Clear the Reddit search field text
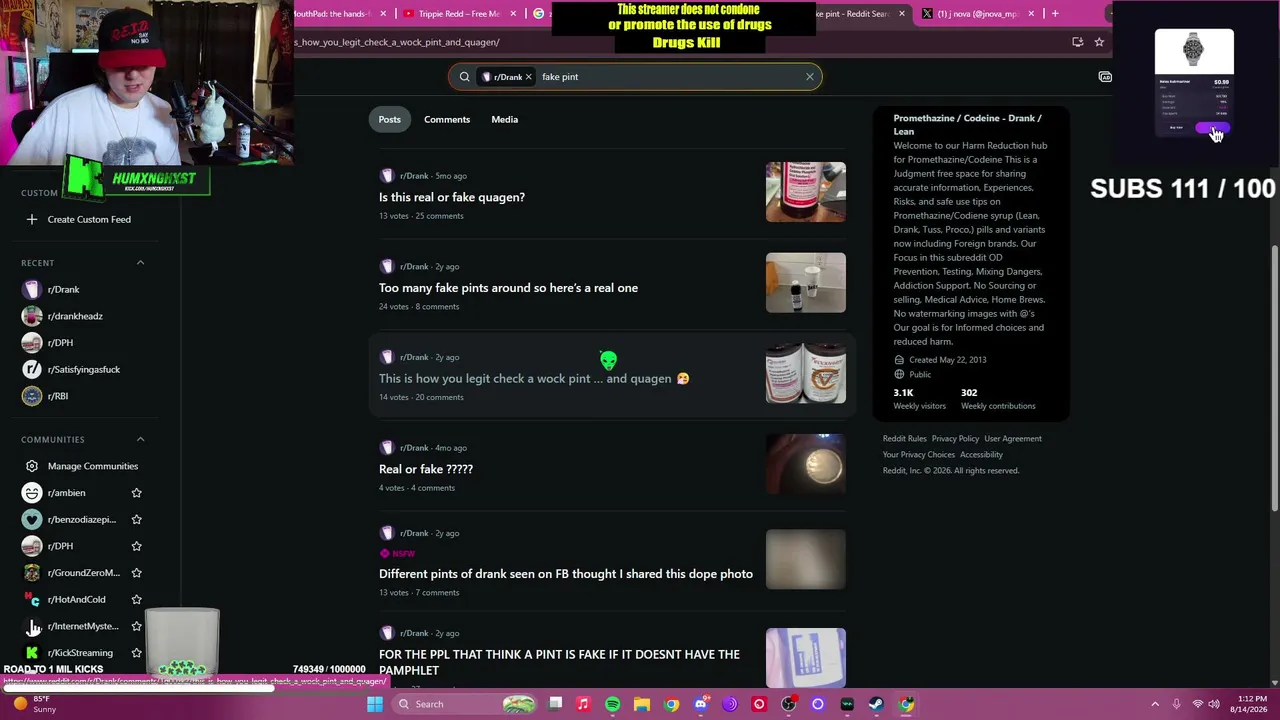Image resolution: width=1280 pixels, height=720 pixels. coord(810,77)
